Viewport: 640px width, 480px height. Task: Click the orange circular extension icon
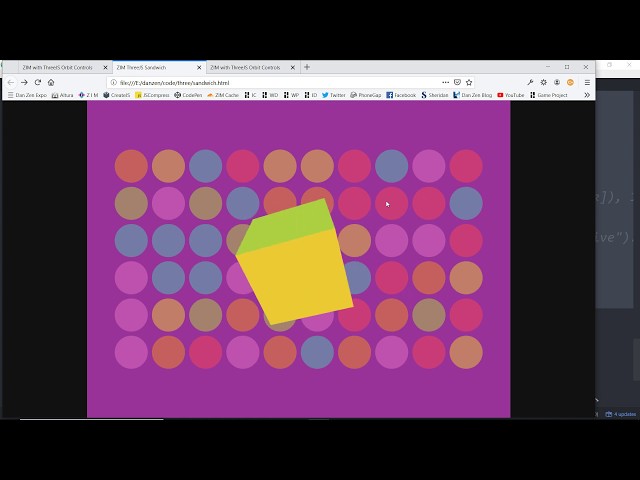570,82
